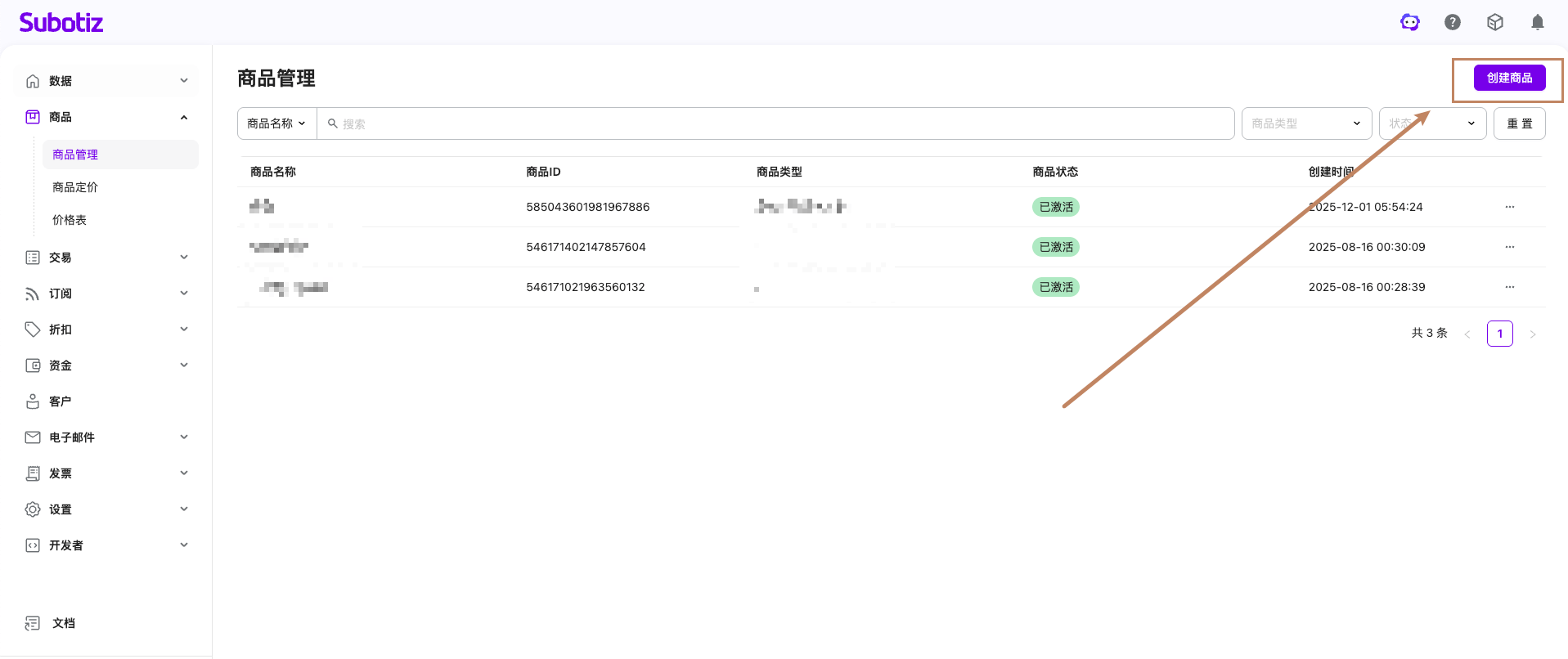Click the 资金 wallet icon
This screenshot has width=1568, height=659.
[x=33, y=365]
